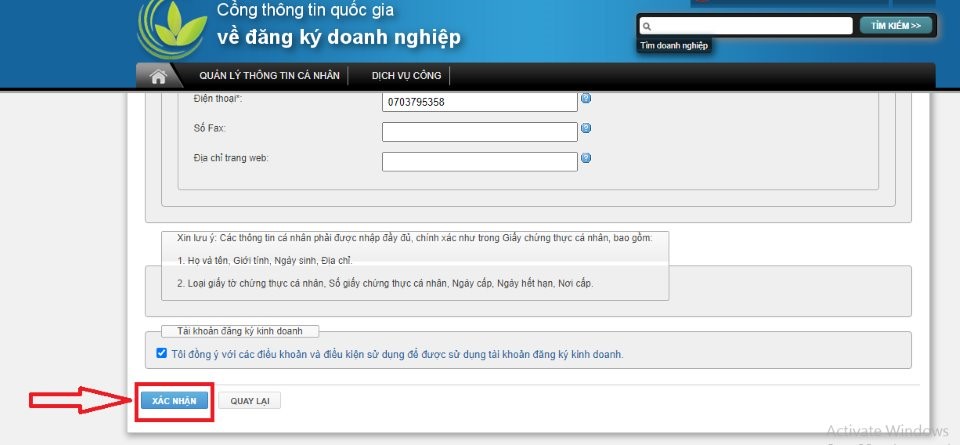The width and height of the screenshot is (960, 445).
Task: Click the home icon in navigation bar
Action: pos(157,76)
